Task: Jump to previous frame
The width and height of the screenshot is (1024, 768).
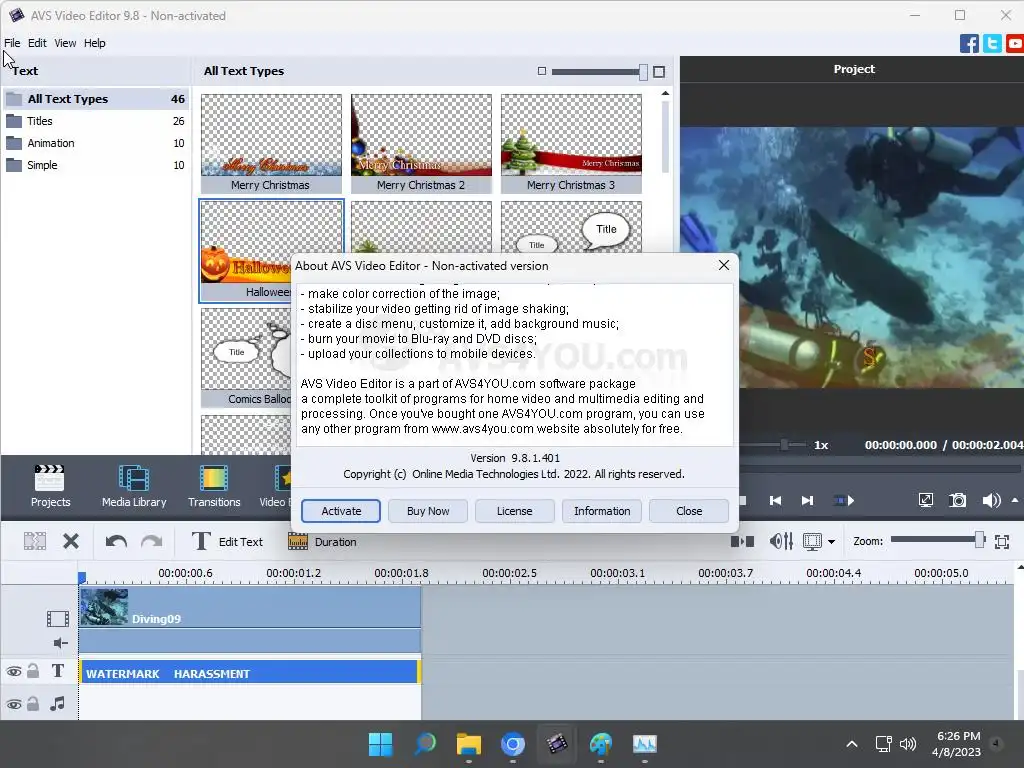Action: point(775,500)
